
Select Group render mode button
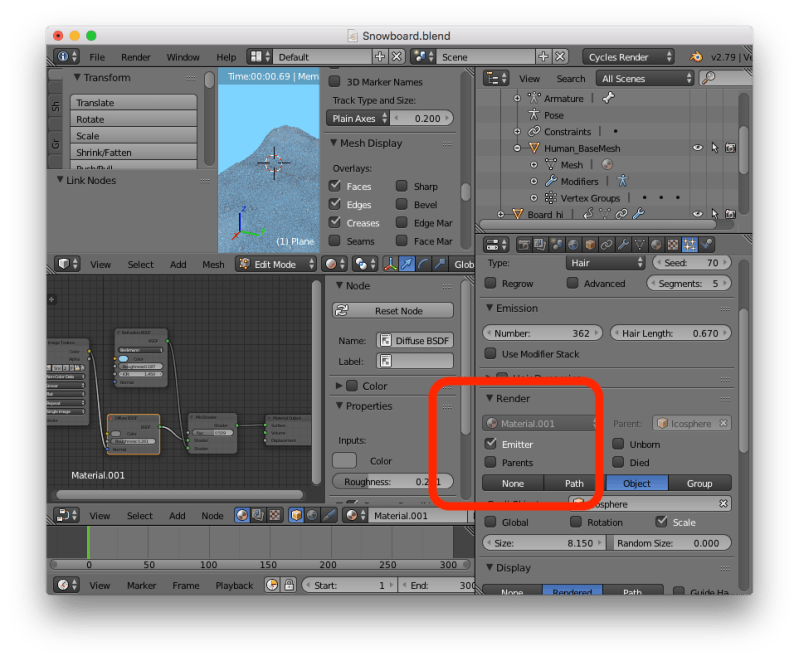(x=699, y=483)
